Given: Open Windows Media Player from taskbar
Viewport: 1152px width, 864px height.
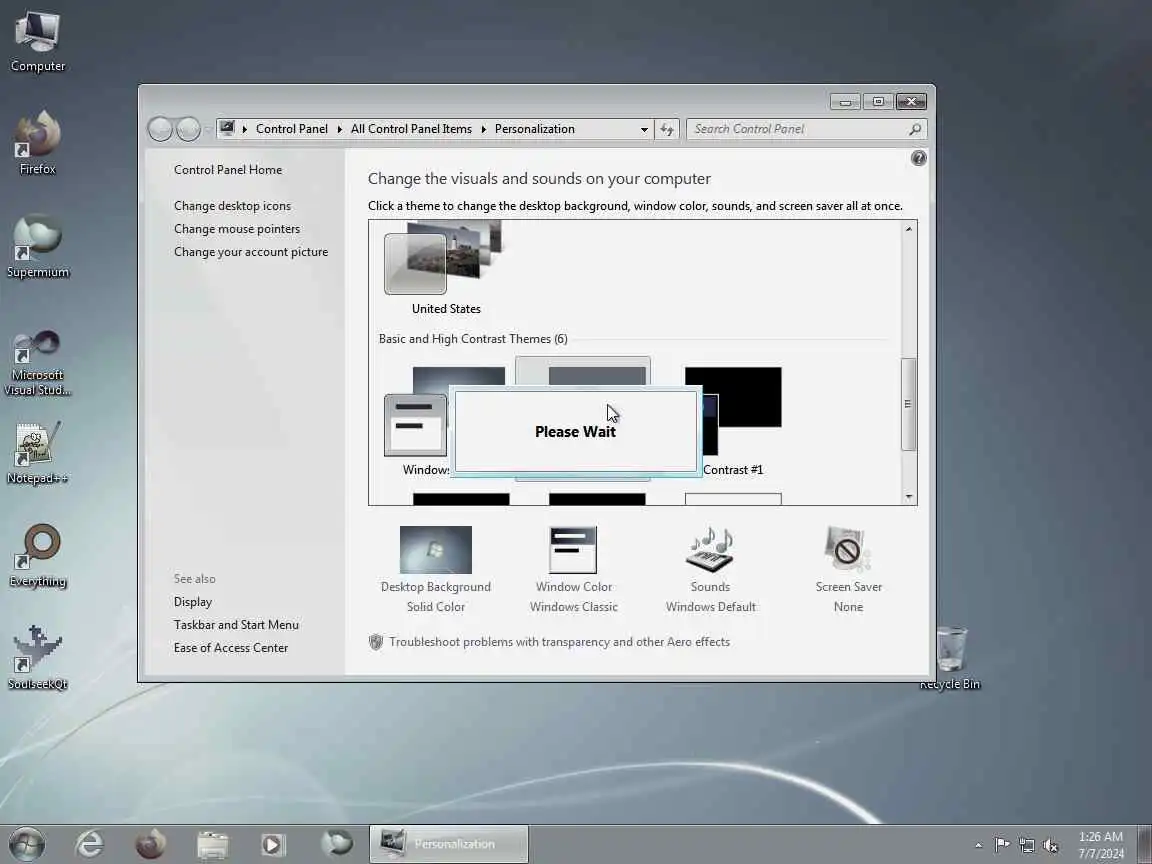Looking at the screenshot, I should coord(273,843).
